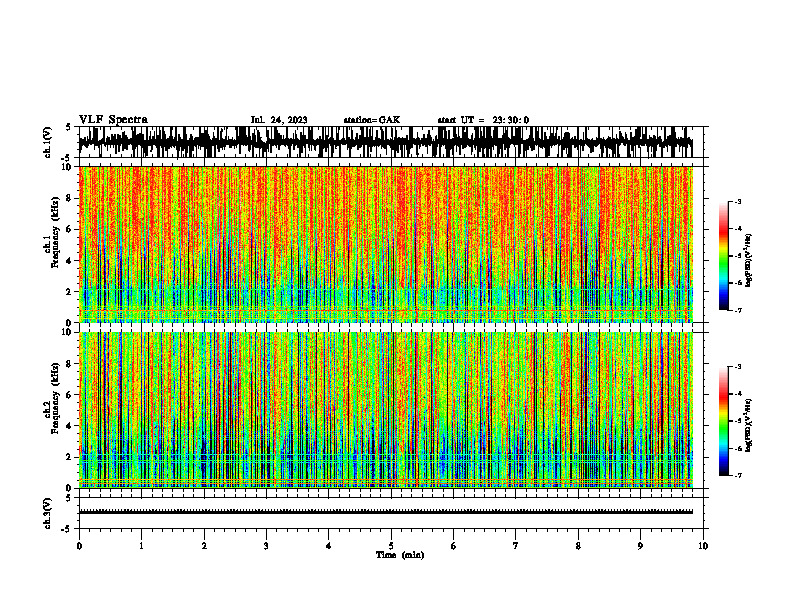The image size is (792, 612).
Task: Click the "Time (min)" axis label
Action: (x=400, y=555)
